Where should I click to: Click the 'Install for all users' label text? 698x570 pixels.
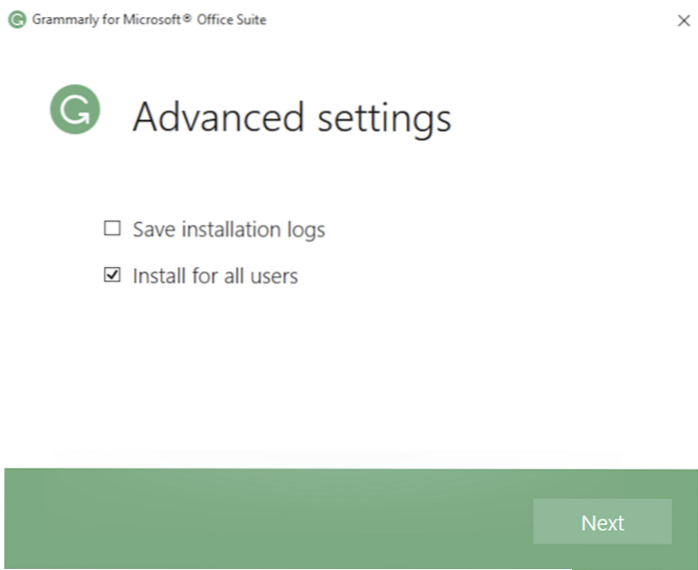pos(215,275)
